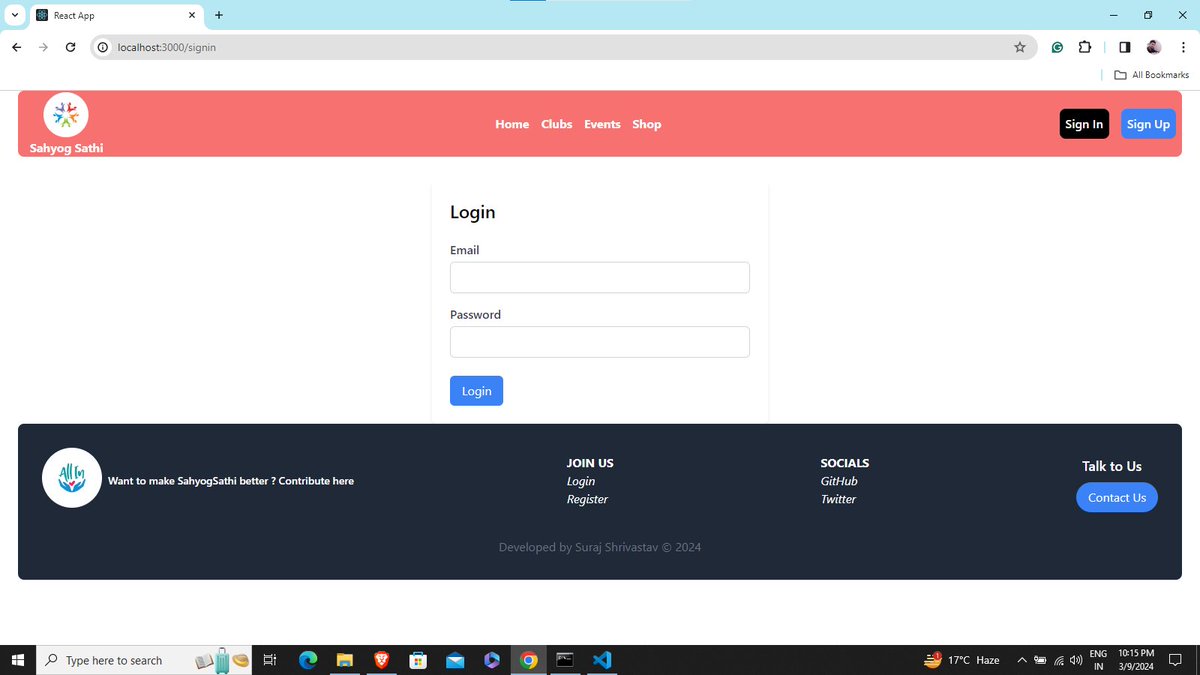The image size is (1200, 675).
Task: Open the volume control icon
Action: [1076, 660]
